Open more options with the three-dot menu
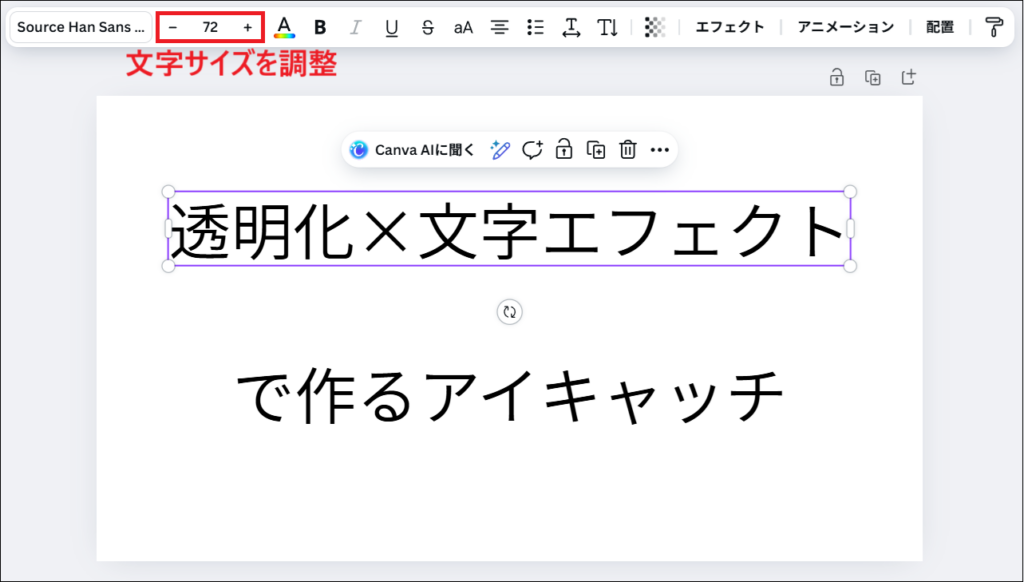Viewport: 1024px width, 582px height. [659, 149]
